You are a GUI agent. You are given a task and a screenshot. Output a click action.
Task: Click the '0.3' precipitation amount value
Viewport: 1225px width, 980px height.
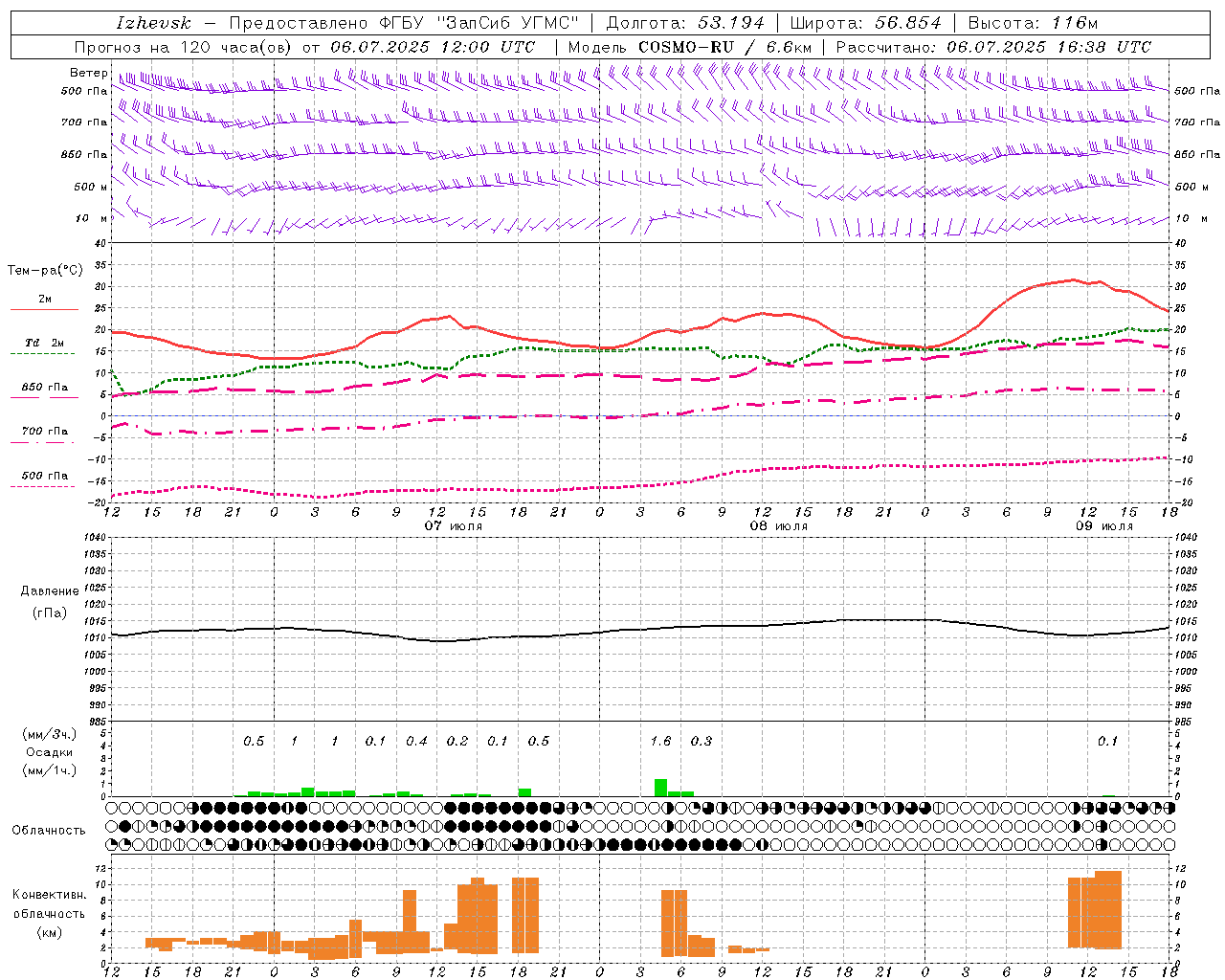point(702,741)
